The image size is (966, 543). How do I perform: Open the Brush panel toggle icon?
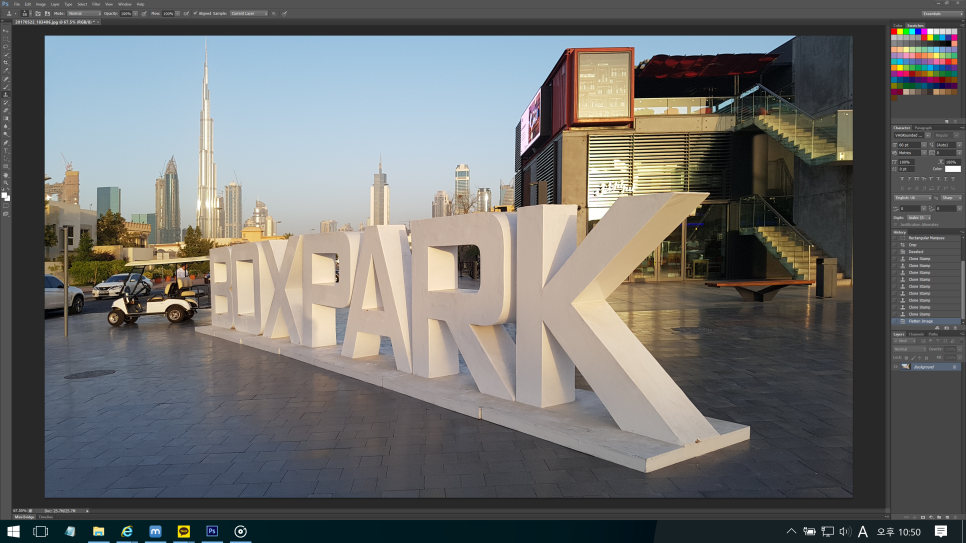click(38, 14)
